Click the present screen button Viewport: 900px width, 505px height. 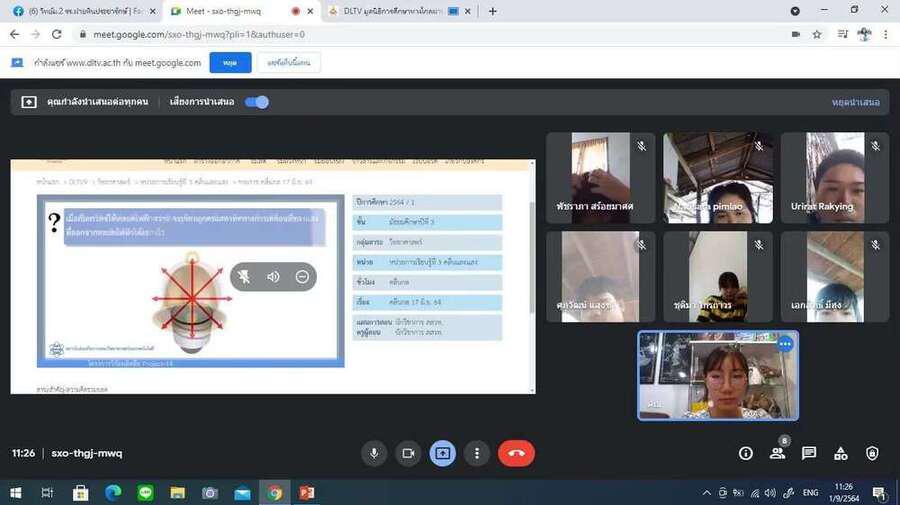coord(442,453)
